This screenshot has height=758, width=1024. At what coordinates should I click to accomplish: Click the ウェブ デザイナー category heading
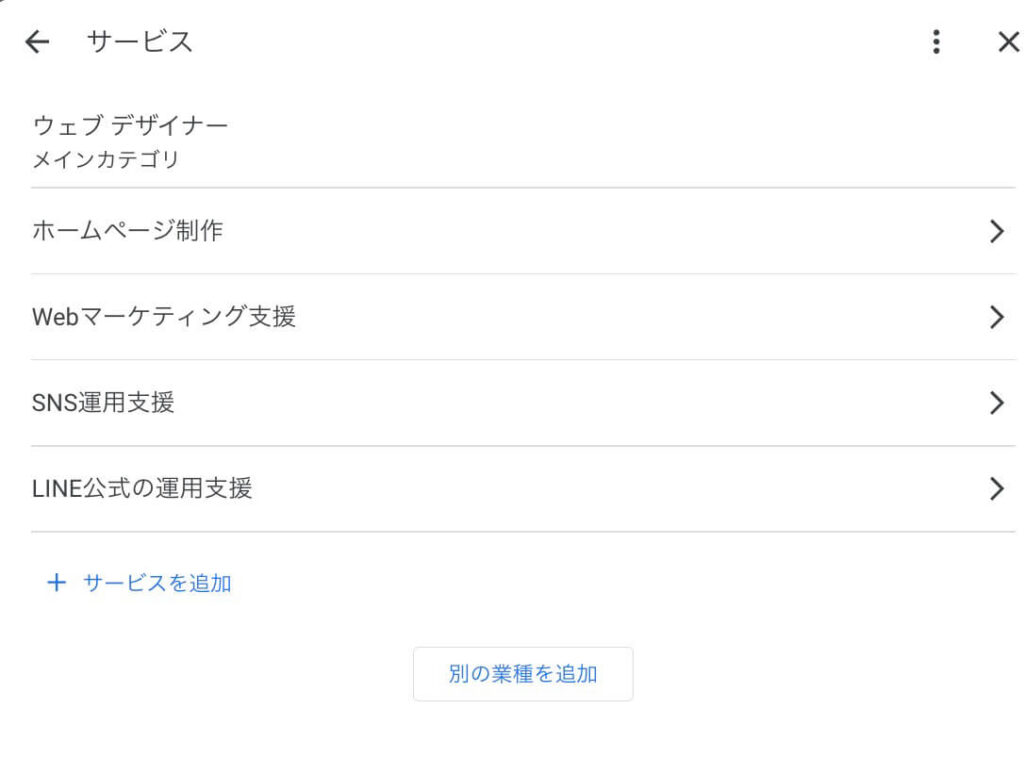(x=130, y=126)
